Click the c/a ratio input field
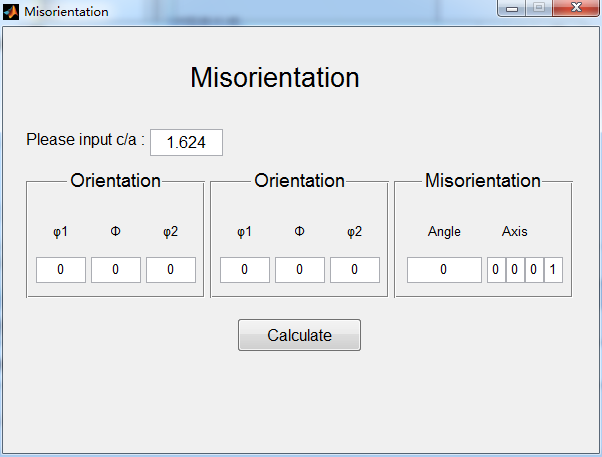Image resolution: width=602 pixels, height=457 pixels. pos(186,142)
